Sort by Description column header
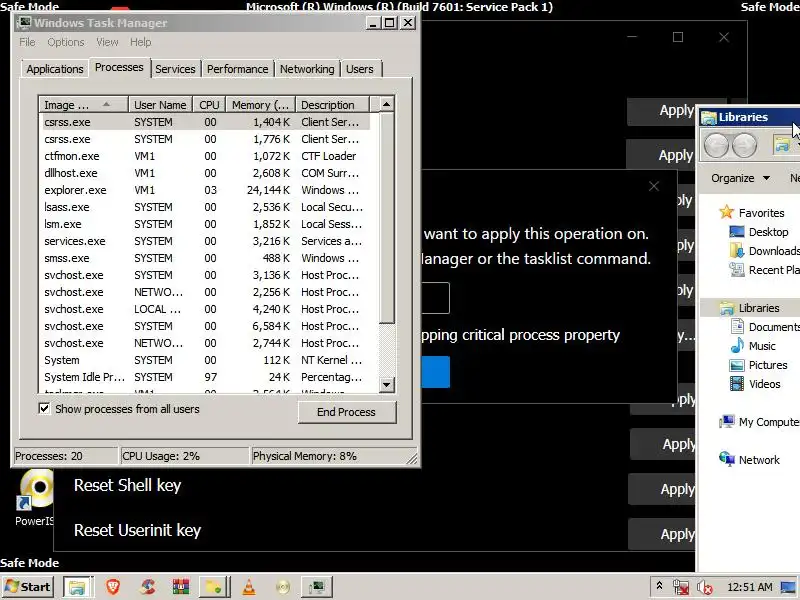This screenshot has width=800, height=600. click(x=332, y=105)
